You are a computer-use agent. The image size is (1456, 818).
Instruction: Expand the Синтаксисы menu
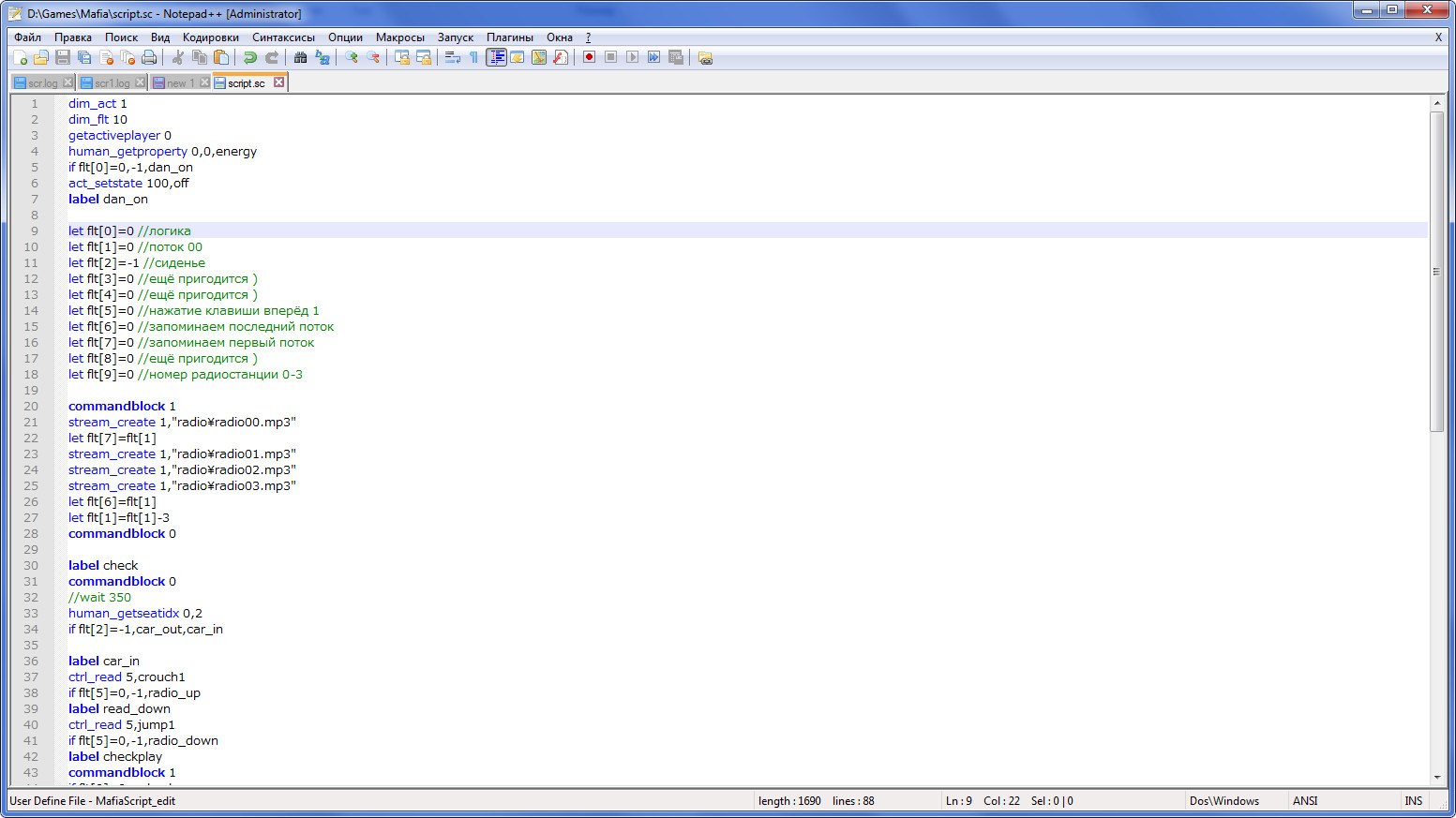[x=283, y=37]
